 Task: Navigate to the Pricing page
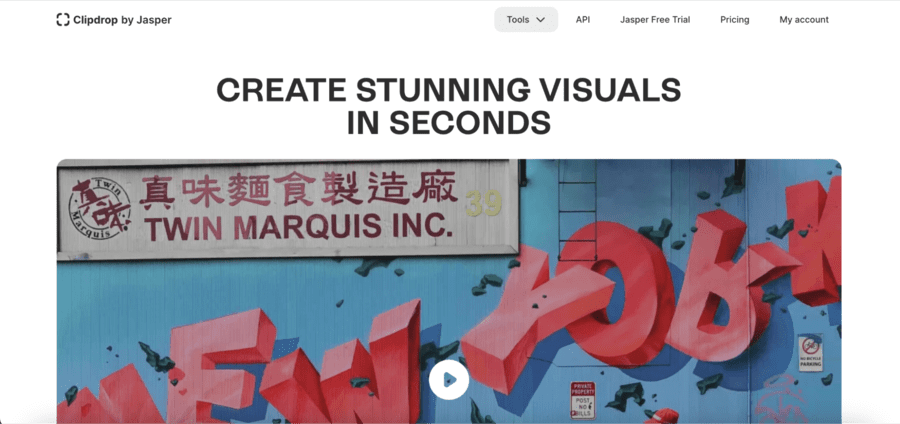(734, 19)
